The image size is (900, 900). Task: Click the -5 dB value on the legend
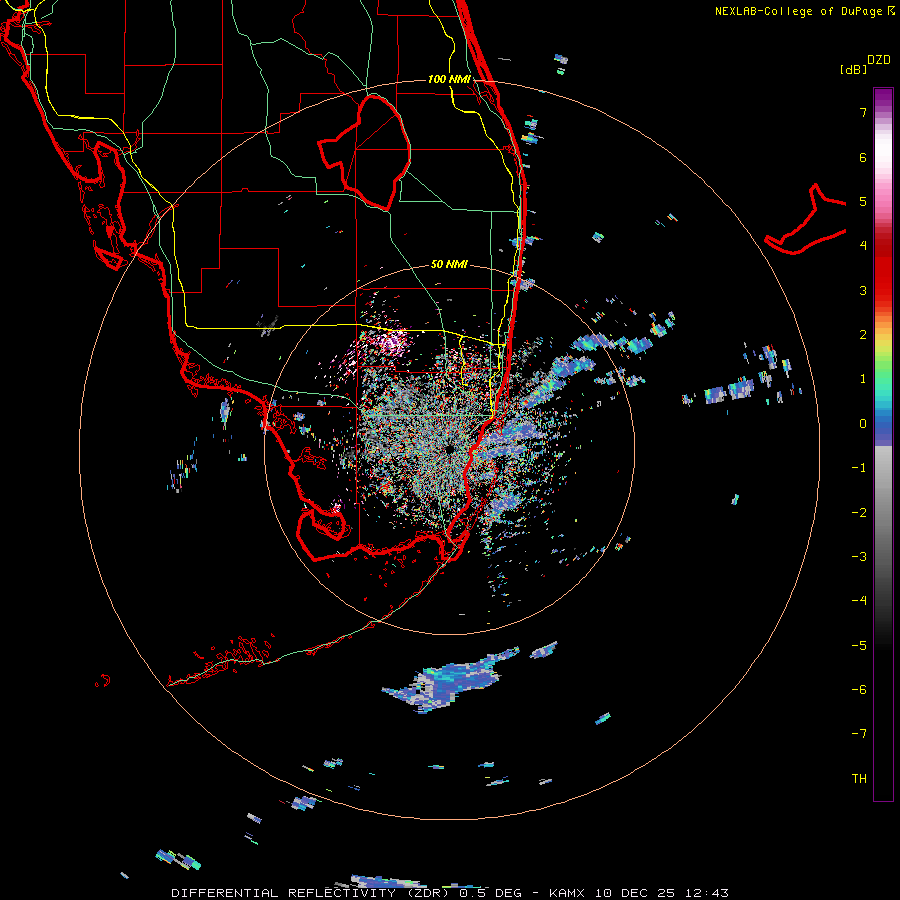click(x=859, y=645)
